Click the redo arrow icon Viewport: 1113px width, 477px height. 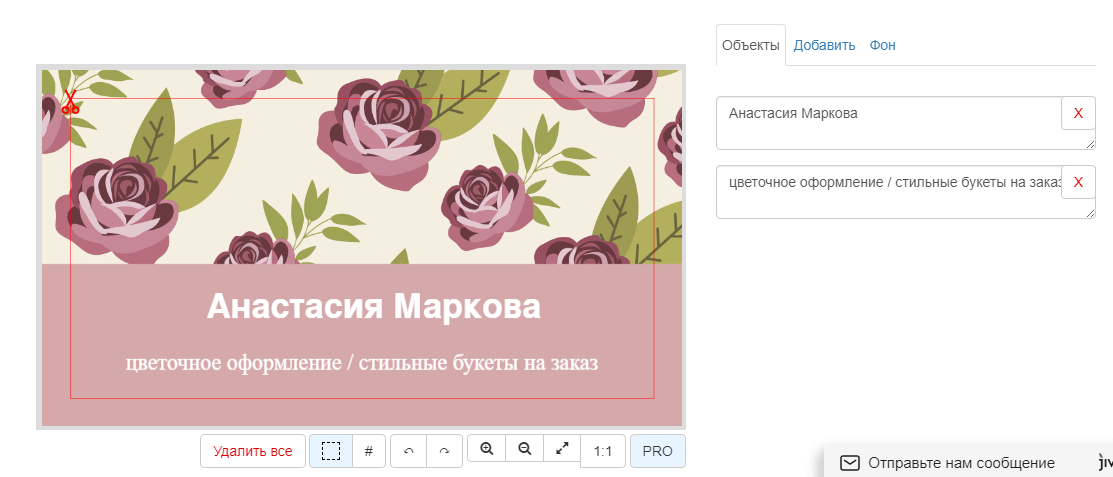(x=444, y=451)
